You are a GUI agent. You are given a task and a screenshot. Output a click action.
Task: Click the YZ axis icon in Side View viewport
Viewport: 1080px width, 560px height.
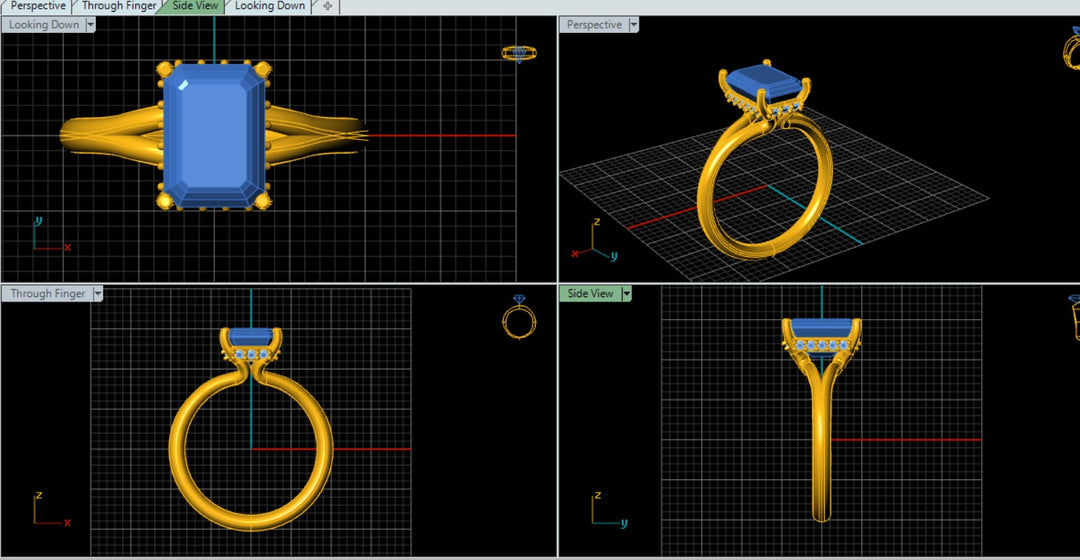[605, 510]
